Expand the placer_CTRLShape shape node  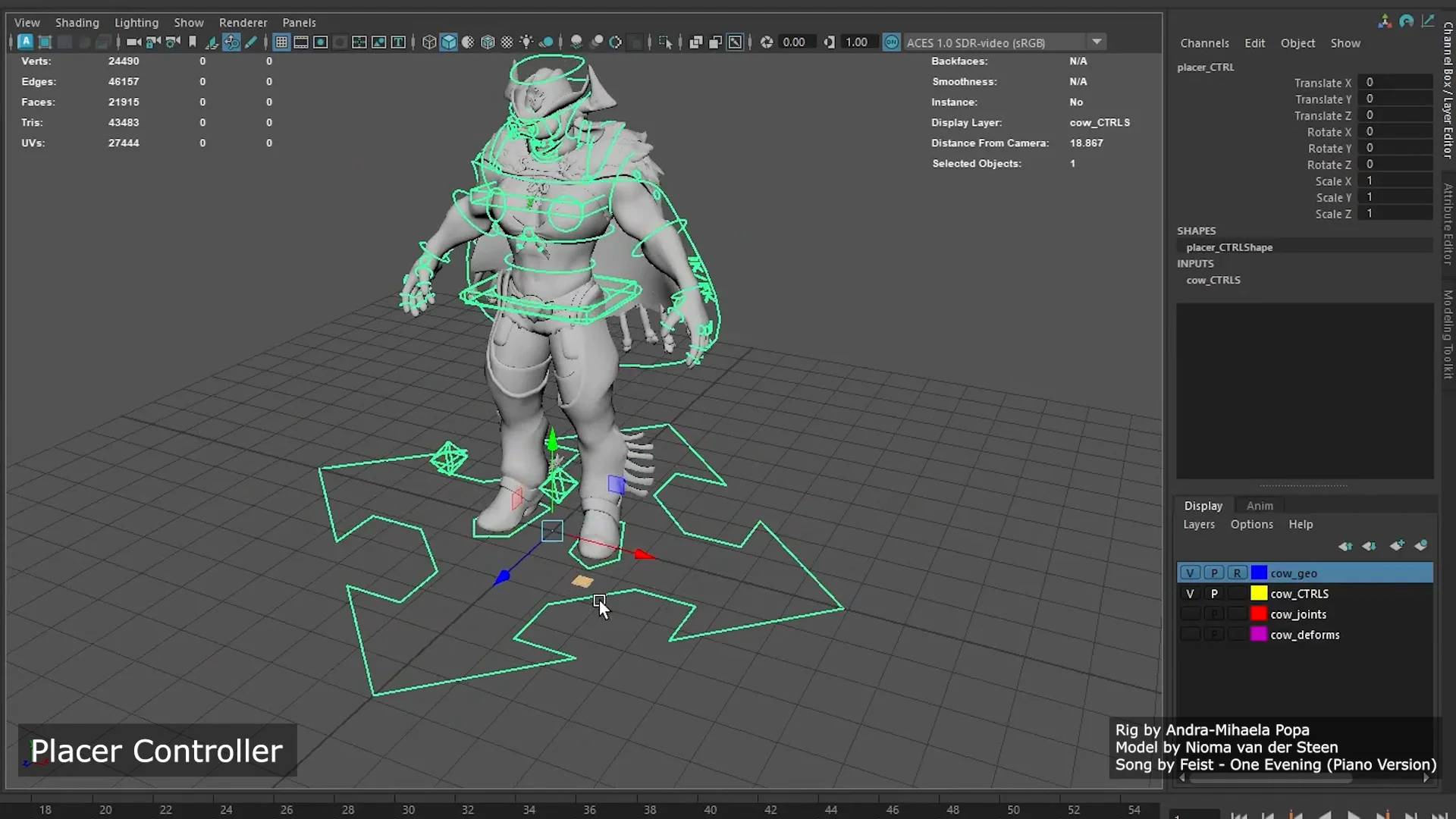coord(1229,247)
